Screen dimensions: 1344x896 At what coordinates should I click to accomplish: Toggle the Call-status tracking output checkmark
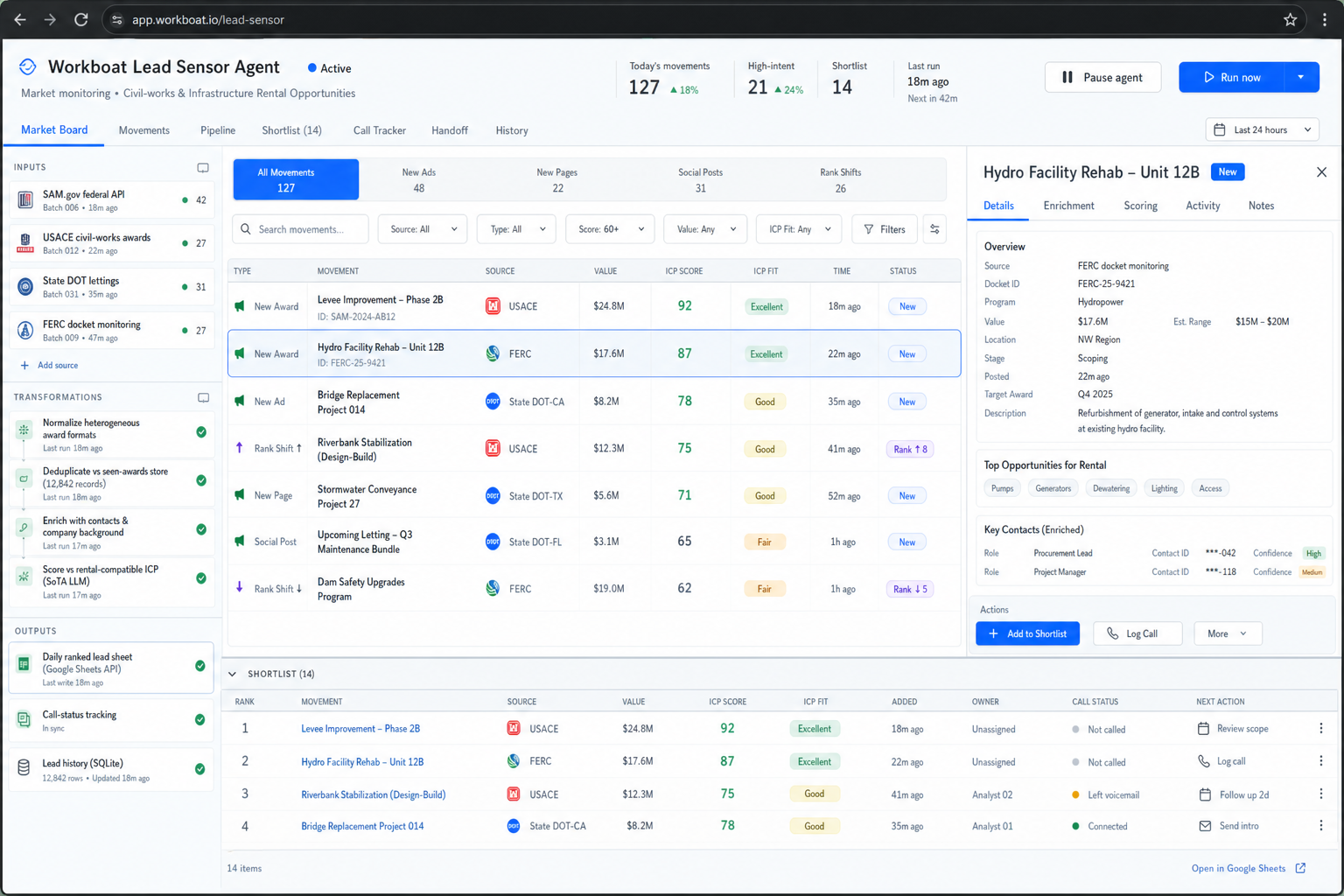point(200,719)
